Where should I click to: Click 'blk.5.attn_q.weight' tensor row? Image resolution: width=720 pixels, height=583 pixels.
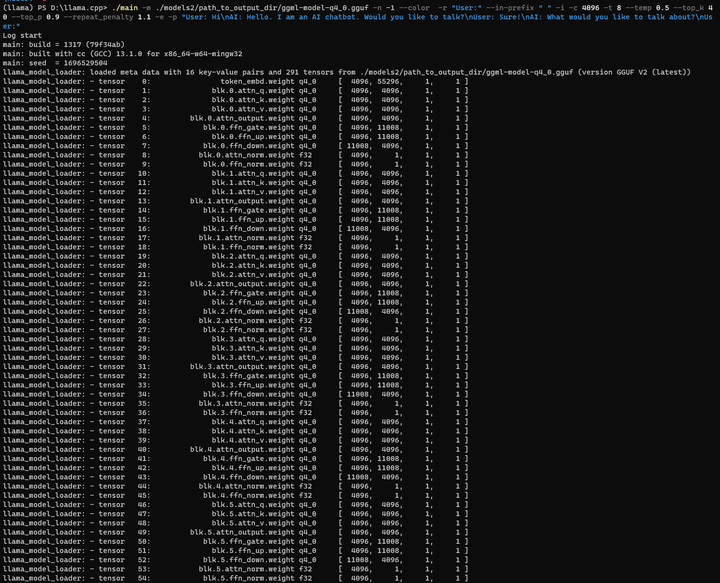click(235, 505)
